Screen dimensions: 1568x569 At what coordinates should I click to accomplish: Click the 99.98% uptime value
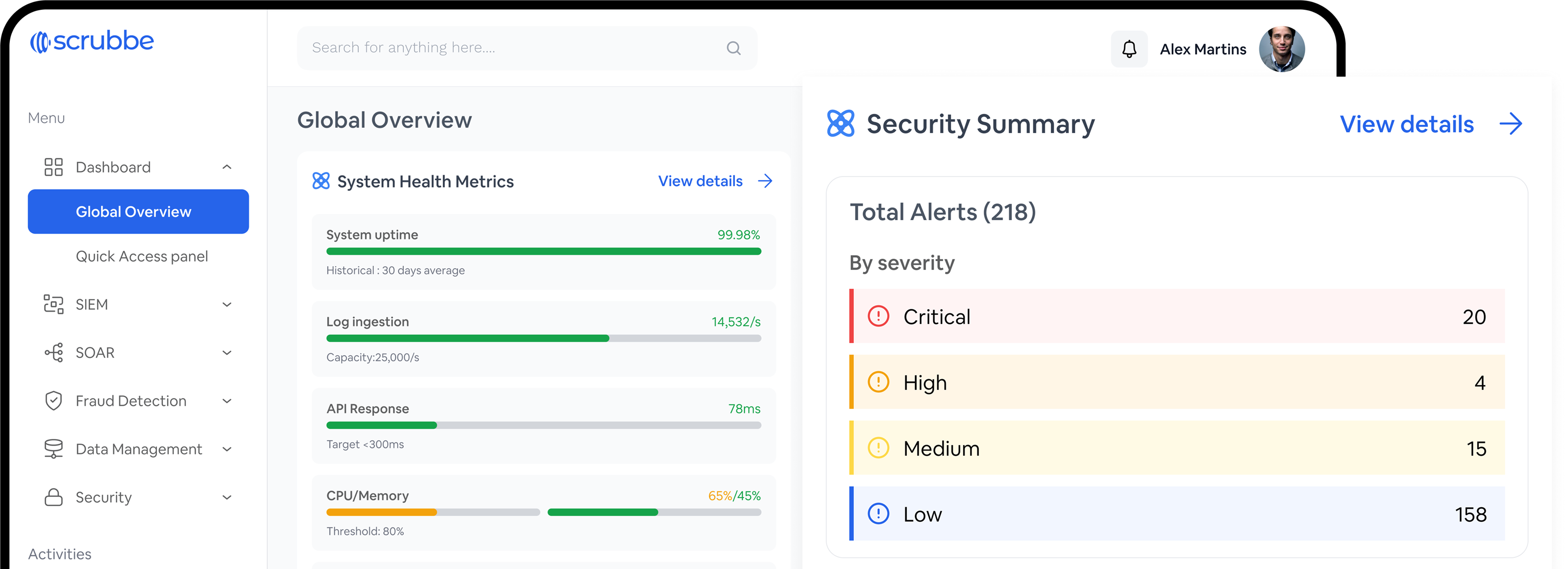tap(738, 234)
